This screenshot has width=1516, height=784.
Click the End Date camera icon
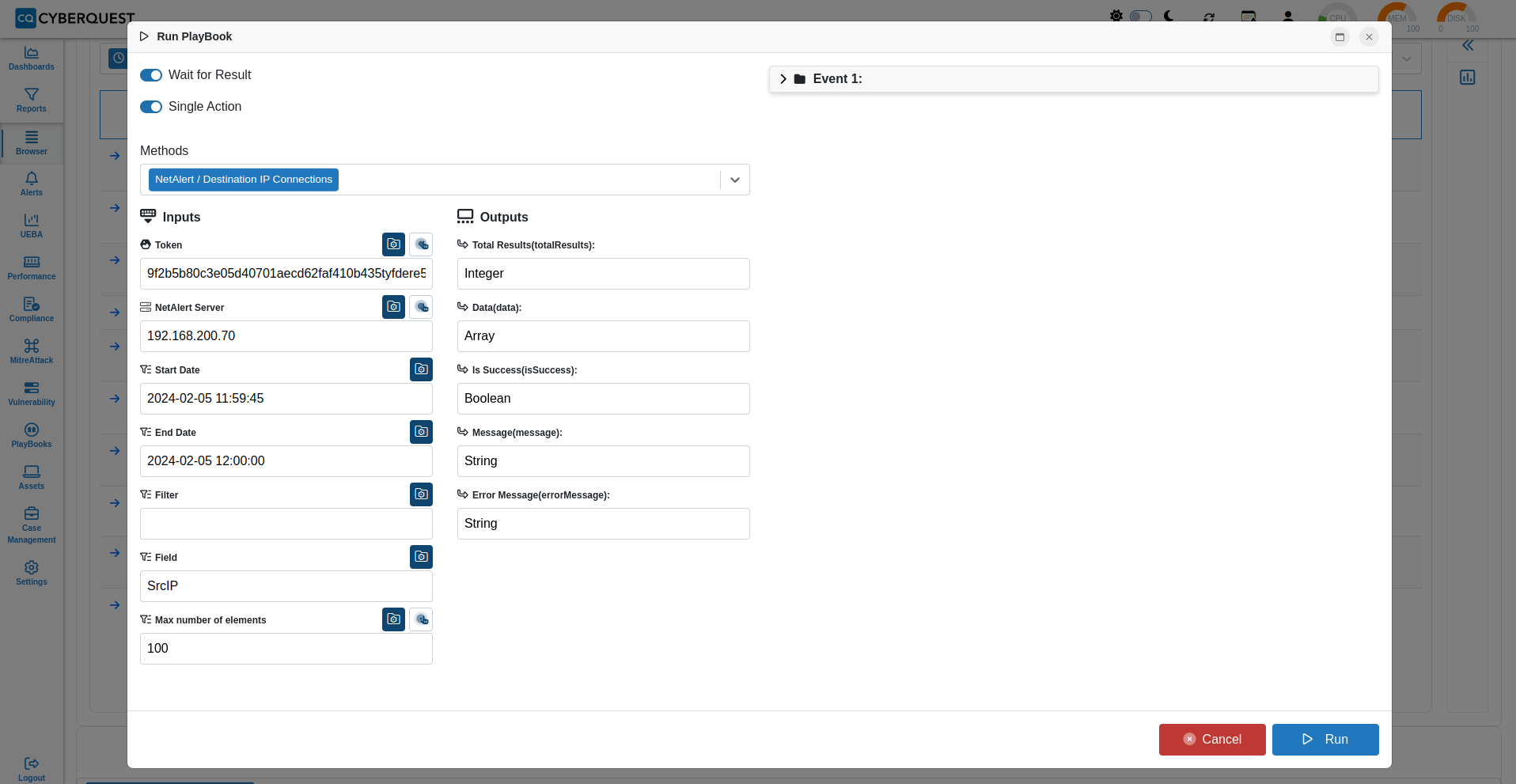pos(421,432)
